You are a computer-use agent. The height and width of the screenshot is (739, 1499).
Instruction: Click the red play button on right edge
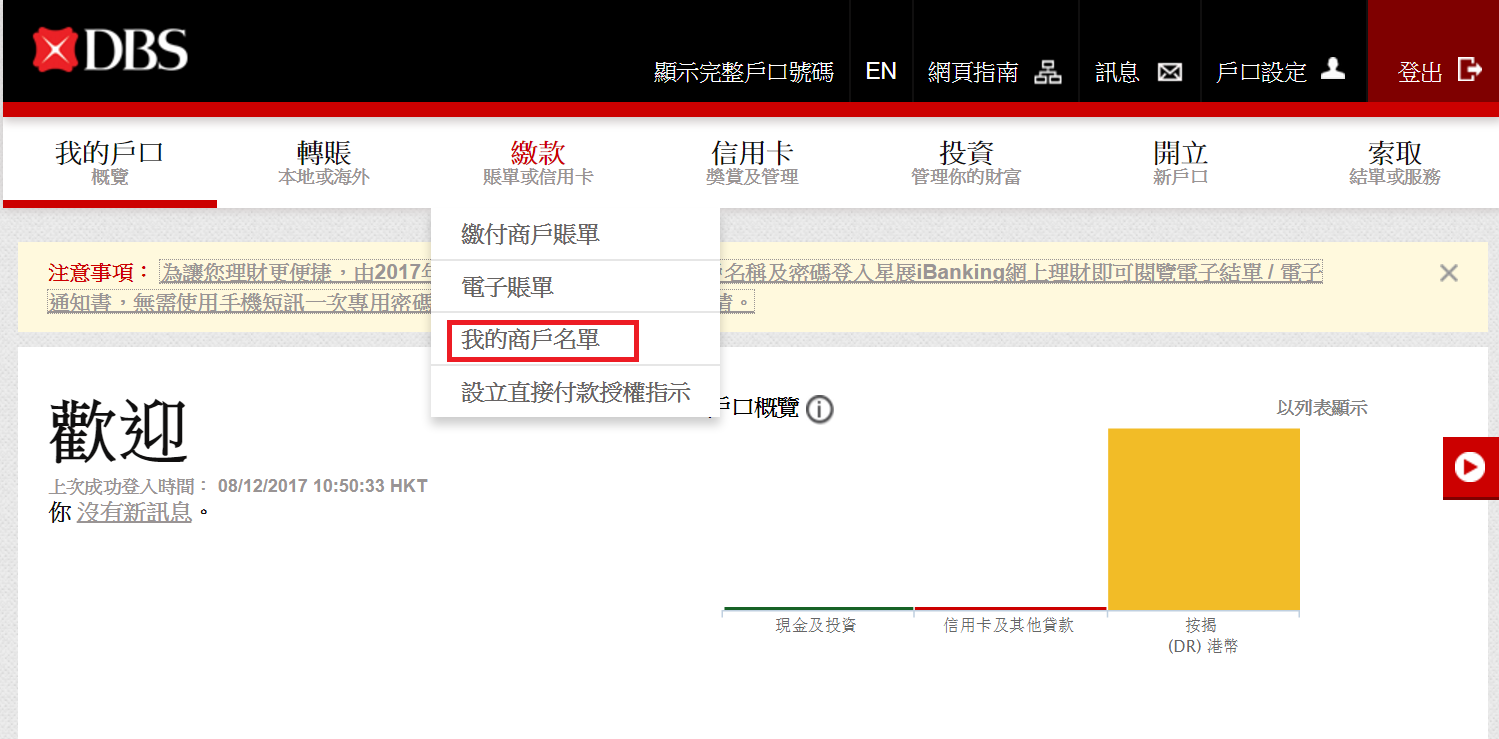[x=1469, y=468]
